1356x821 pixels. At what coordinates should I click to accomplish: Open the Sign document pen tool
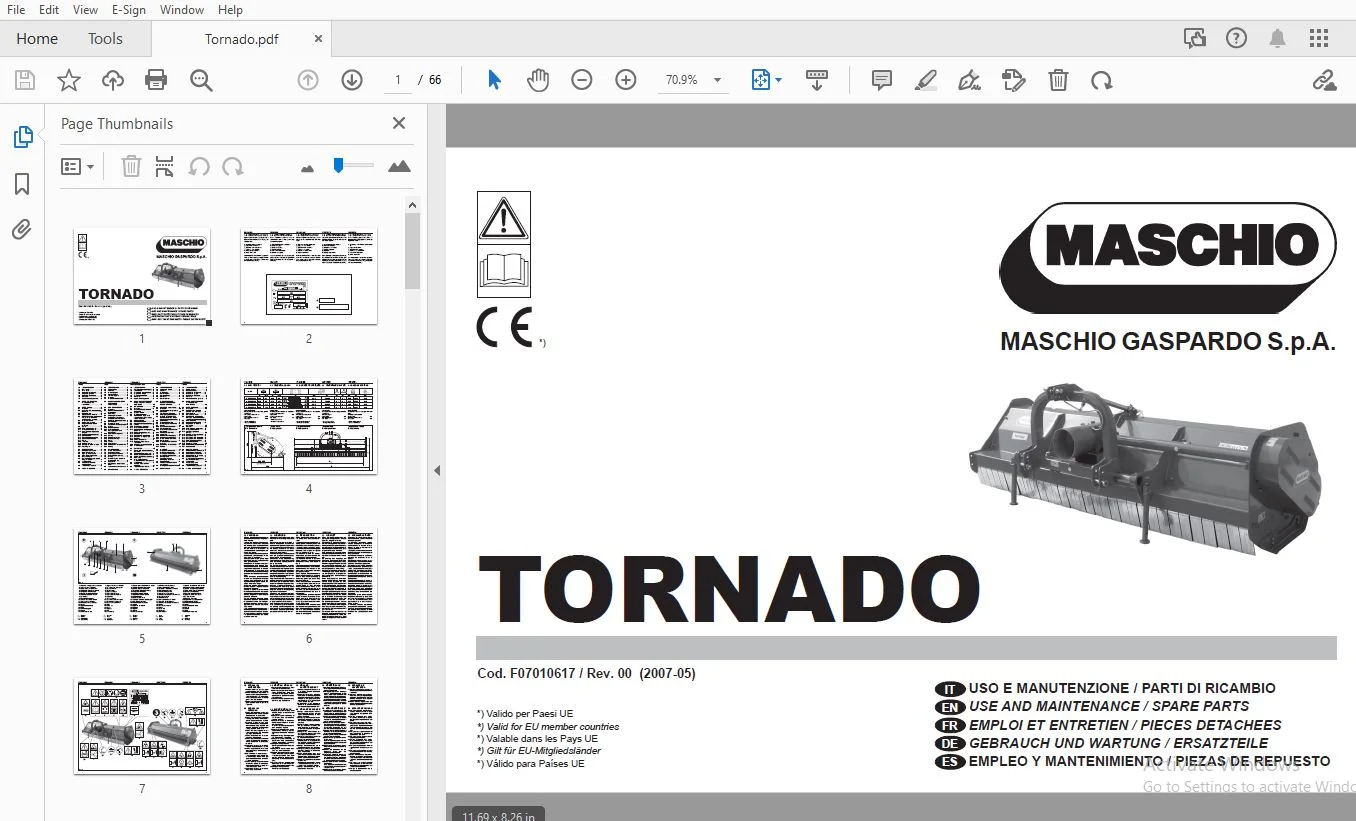(969, 80)
